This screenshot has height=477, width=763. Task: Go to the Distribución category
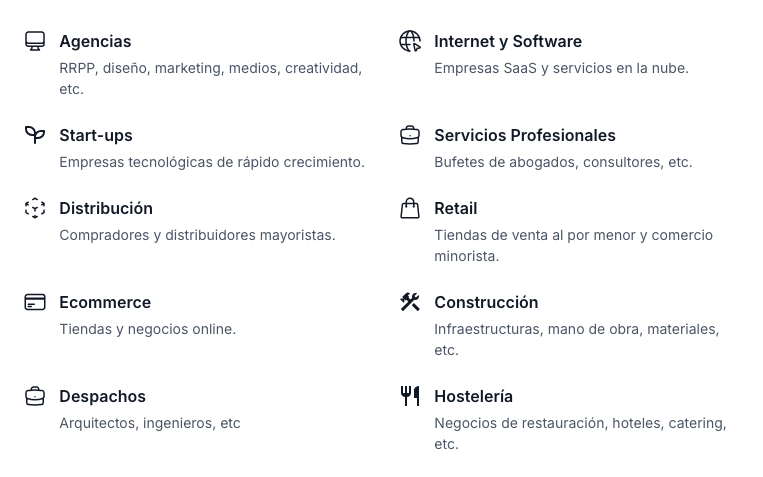click(x=106, y=208)
